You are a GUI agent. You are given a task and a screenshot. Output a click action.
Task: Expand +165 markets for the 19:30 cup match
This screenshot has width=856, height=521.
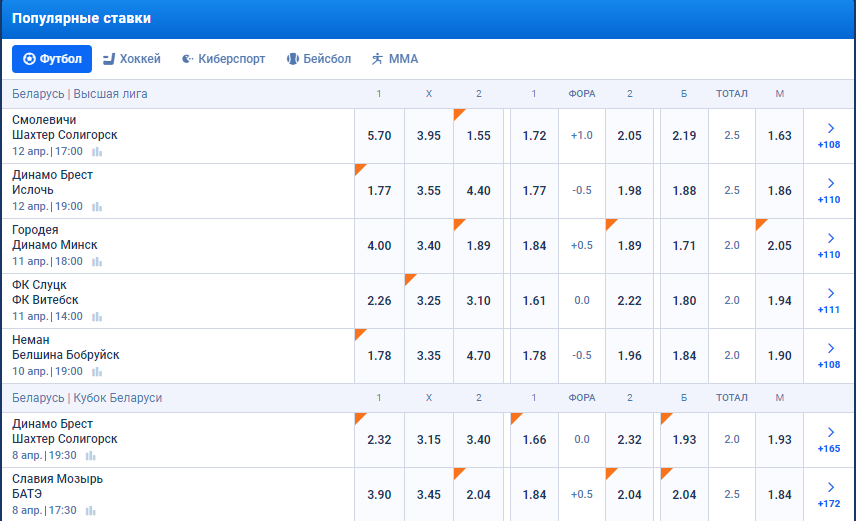[x=829, y=439]
